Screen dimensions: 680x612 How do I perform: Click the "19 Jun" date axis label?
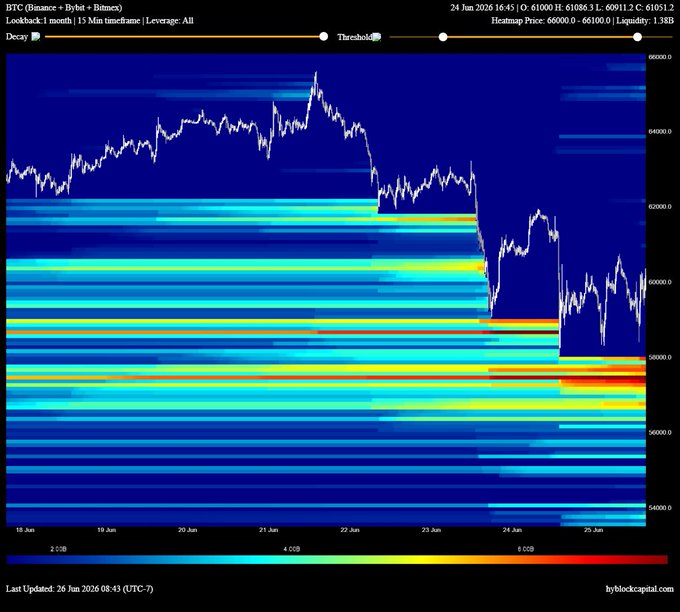106,530
